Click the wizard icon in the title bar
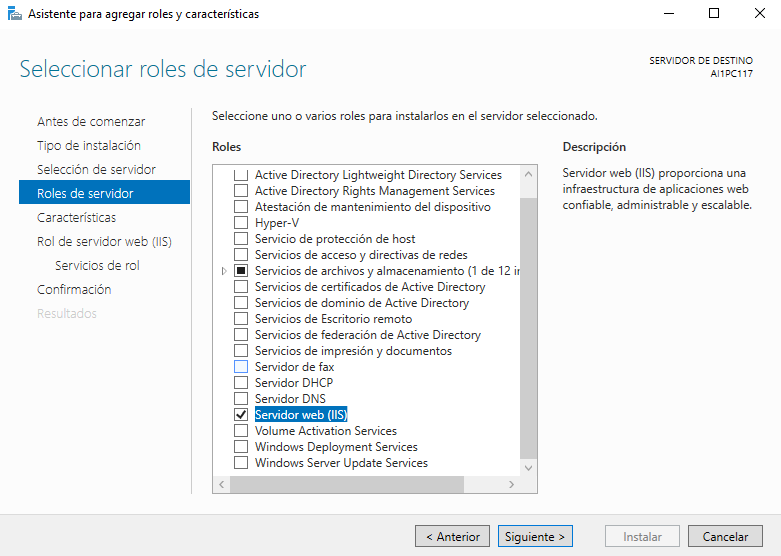The width and height of the screenshot is (781, 556). tap(15, 13)
